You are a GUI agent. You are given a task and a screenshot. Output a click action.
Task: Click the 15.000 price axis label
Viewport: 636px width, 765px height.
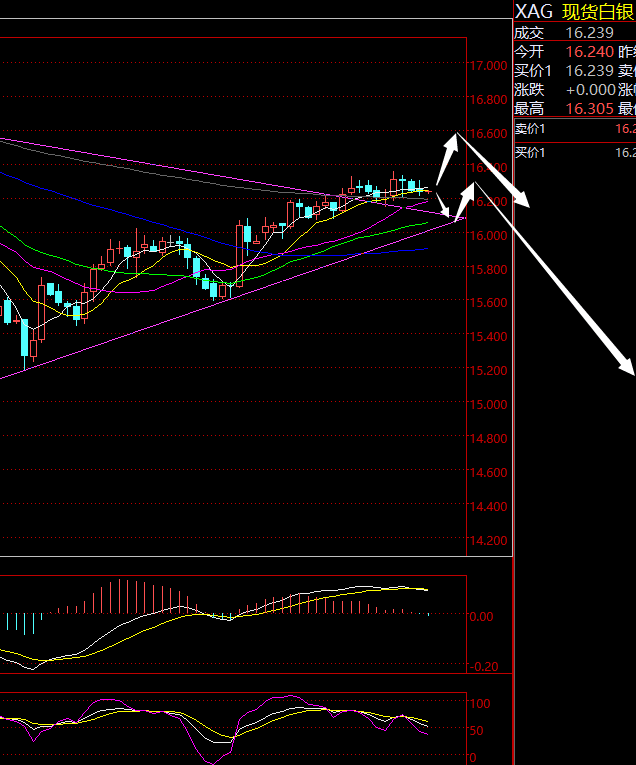(x=488, y=404)
